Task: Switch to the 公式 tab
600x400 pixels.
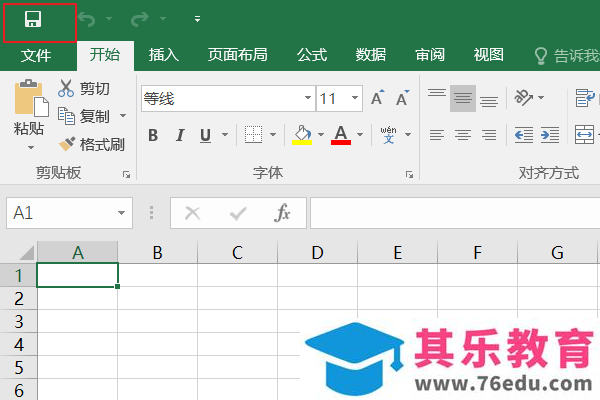Action: [x=312, y=55]
